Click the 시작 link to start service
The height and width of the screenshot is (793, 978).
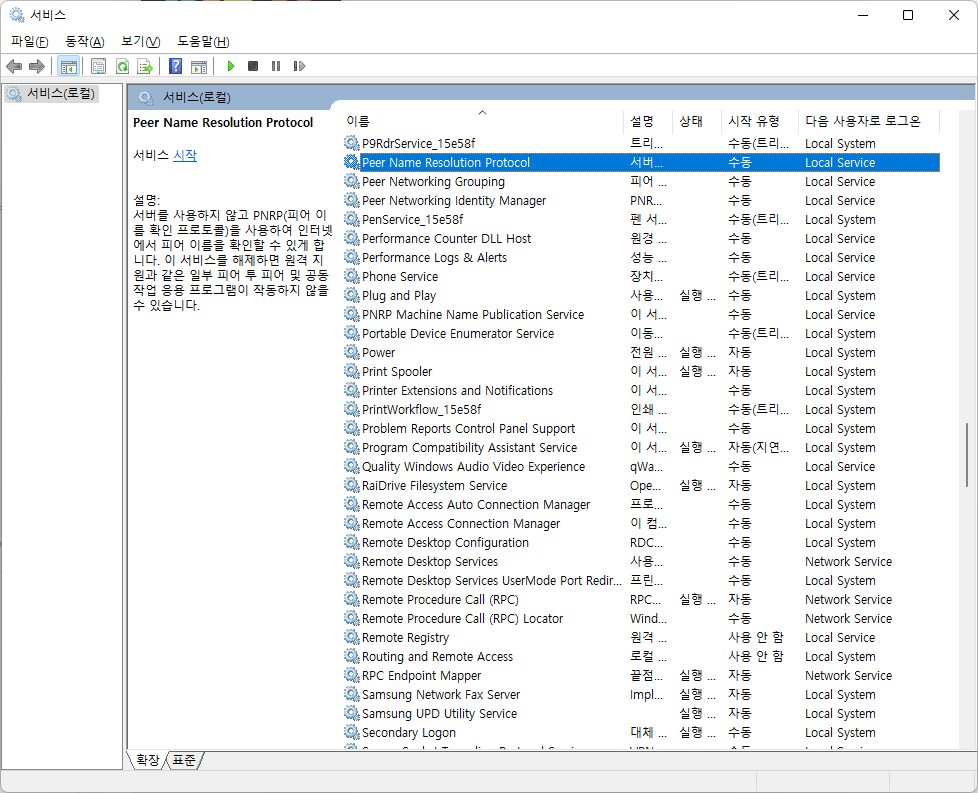pos(185,155)
